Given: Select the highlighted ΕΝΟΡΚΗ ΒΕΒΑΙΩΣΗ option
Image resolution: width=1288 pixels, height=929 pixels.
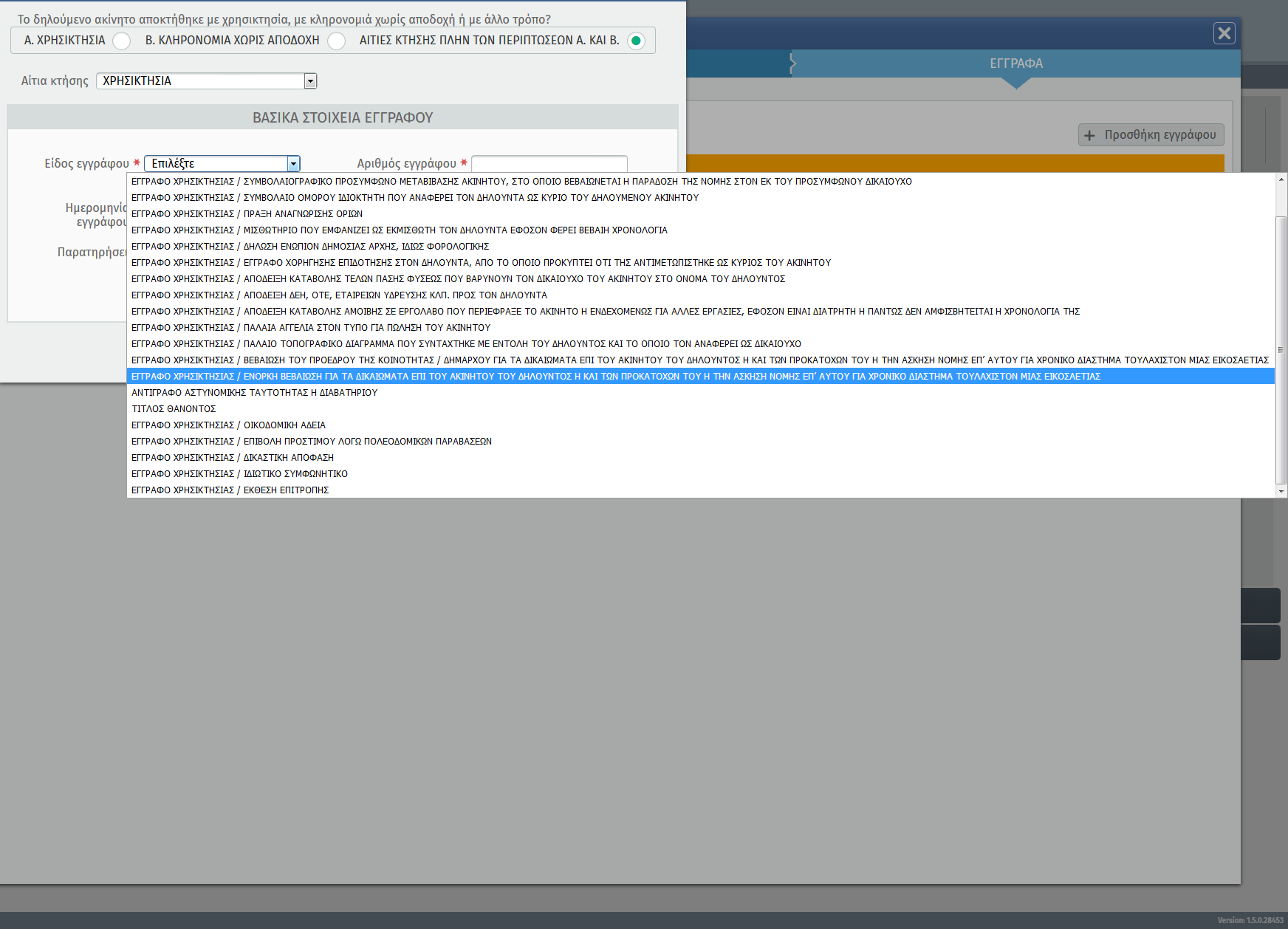Looking at the screenshot, I should click(x=615, y=377).
